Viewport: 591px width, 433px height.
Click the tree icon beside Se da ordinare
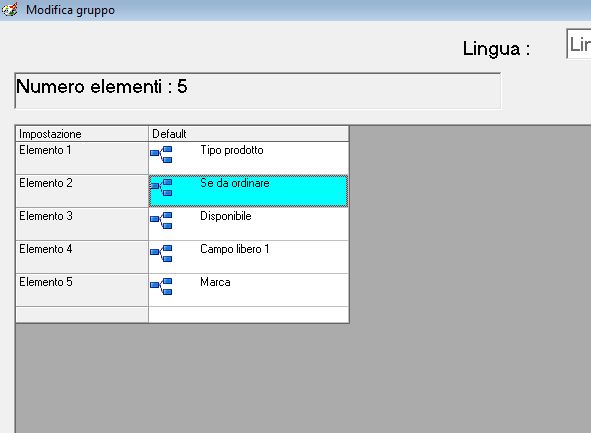[161, 187]
